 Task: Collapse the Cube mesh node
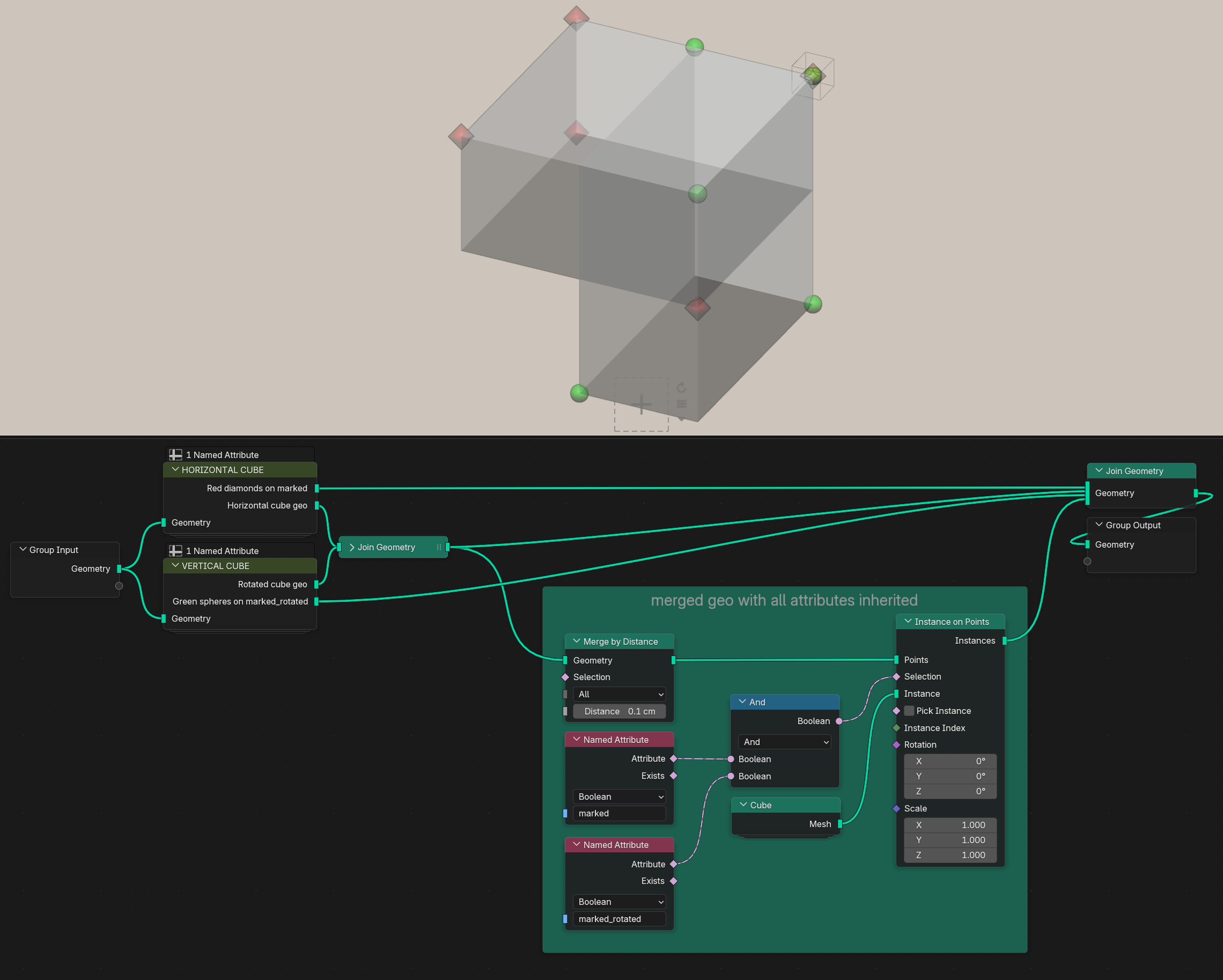(x=743, y=805)
